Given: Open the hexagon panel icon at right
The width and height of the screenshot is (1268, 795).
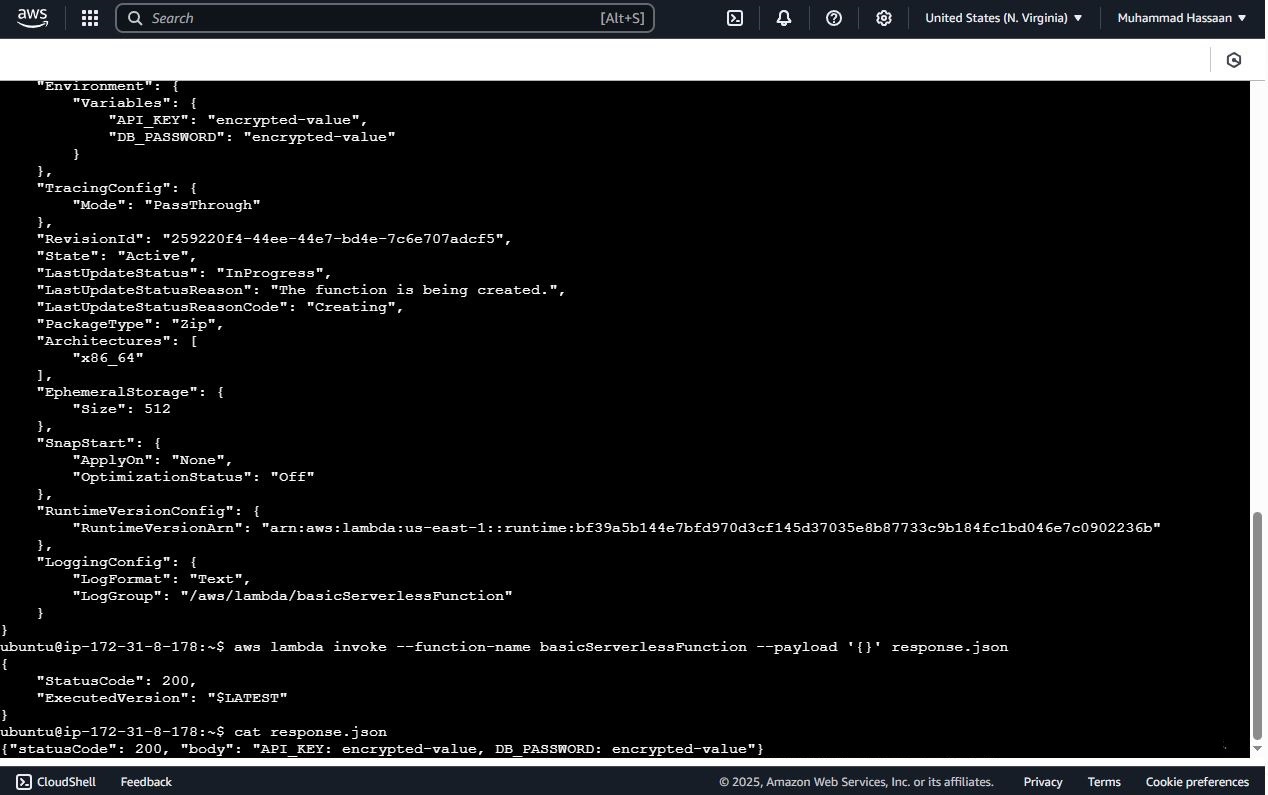Looking at the screenshot, I should coord(1234,60).
